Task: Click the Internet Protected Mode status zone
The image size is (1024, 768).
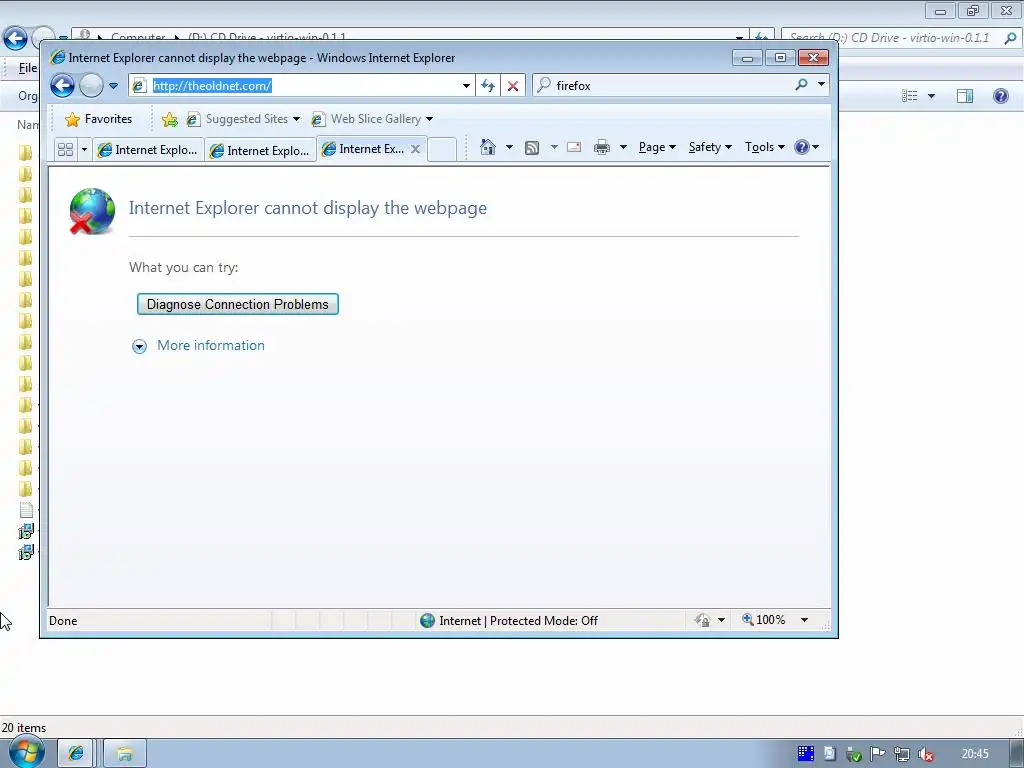Action: 509,620
